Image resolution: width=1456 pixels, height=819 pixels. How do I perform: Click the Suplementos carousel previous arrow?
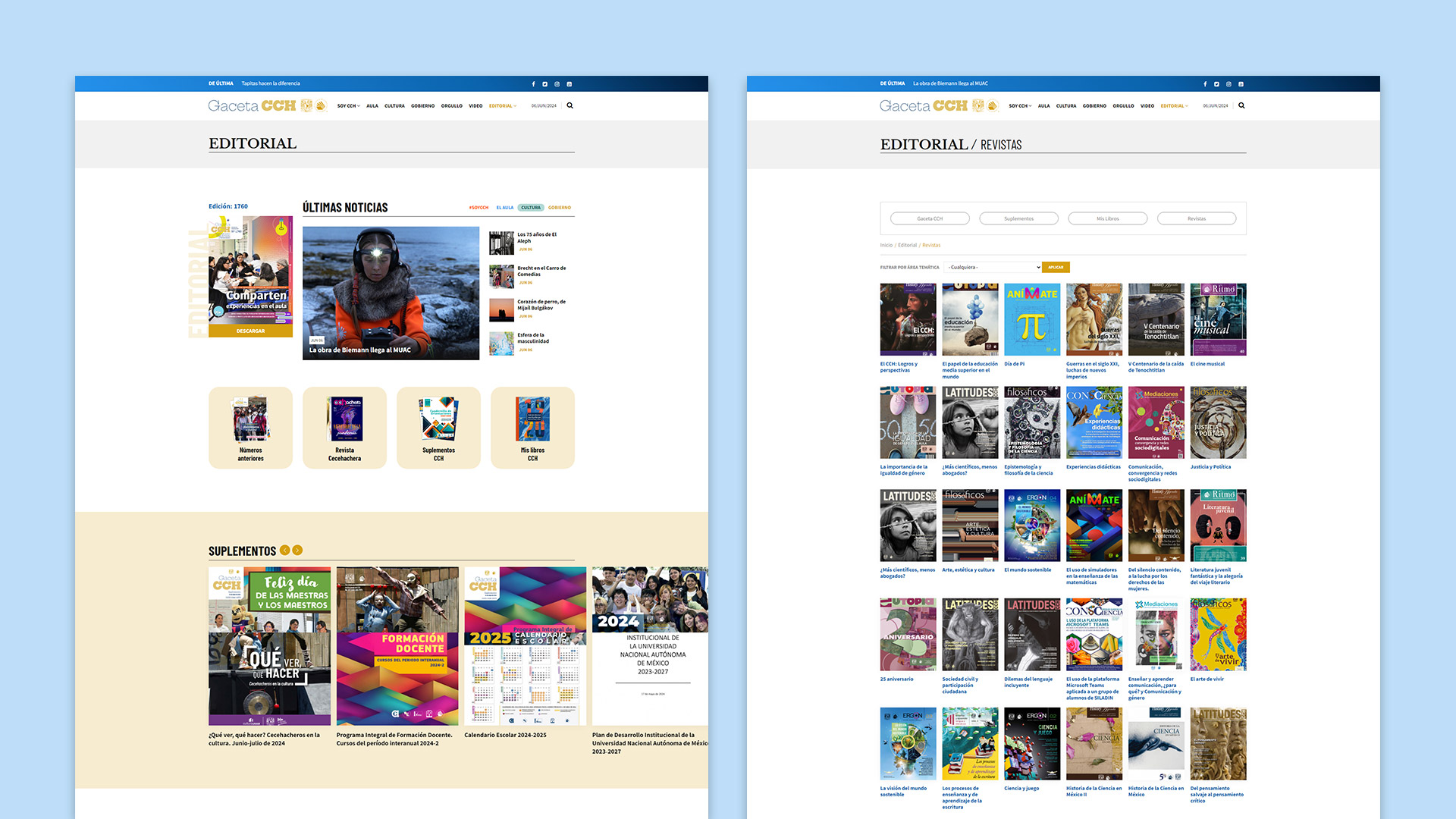pos(284,551)
